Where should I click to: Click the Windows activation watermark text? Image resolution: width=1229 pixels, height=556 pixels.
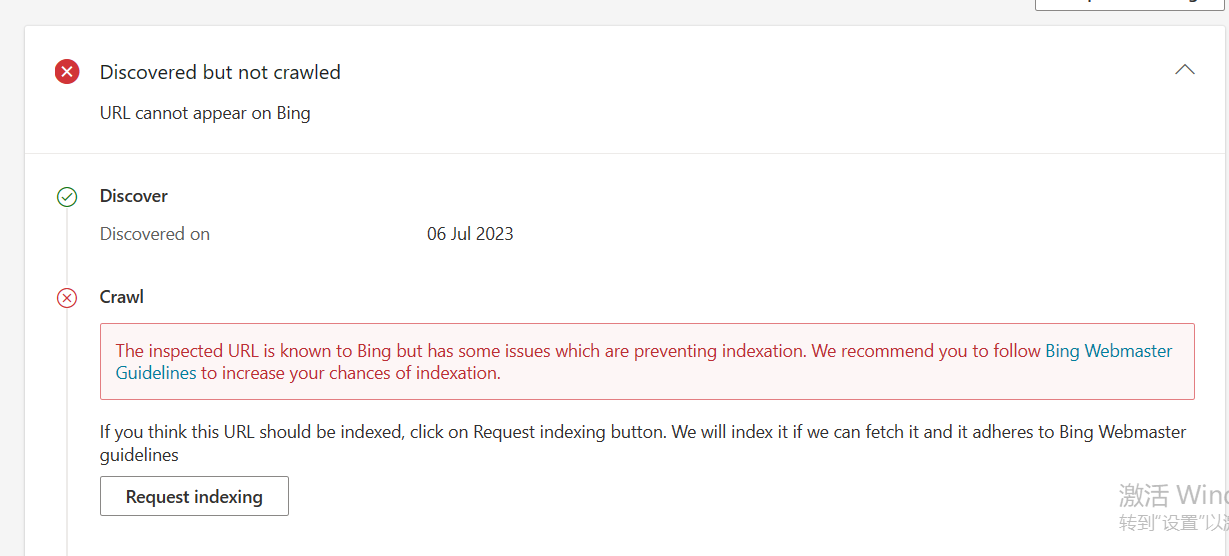1172,495
